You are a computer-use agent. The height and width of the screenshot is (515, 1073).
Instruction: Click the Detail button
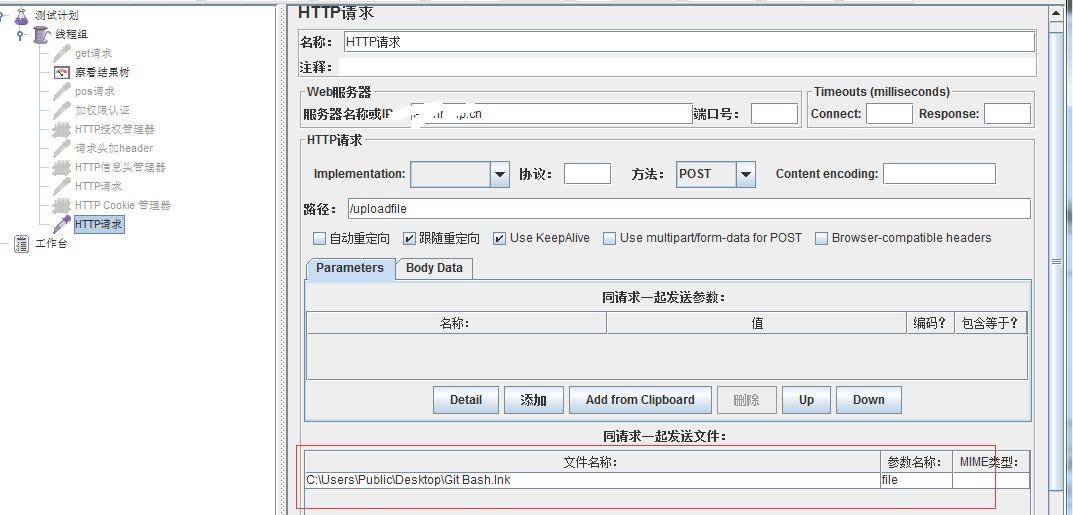click(466, 400)
